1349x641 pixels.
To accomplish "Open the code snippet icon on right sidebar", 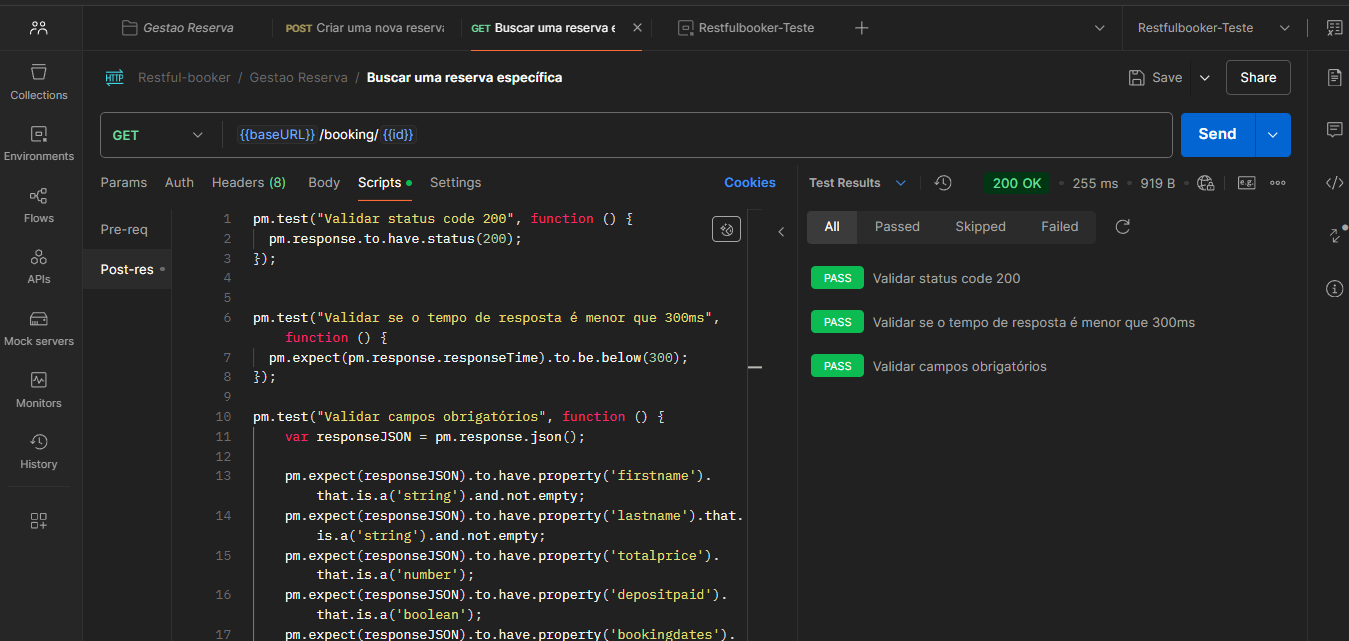I will 1334,183.
